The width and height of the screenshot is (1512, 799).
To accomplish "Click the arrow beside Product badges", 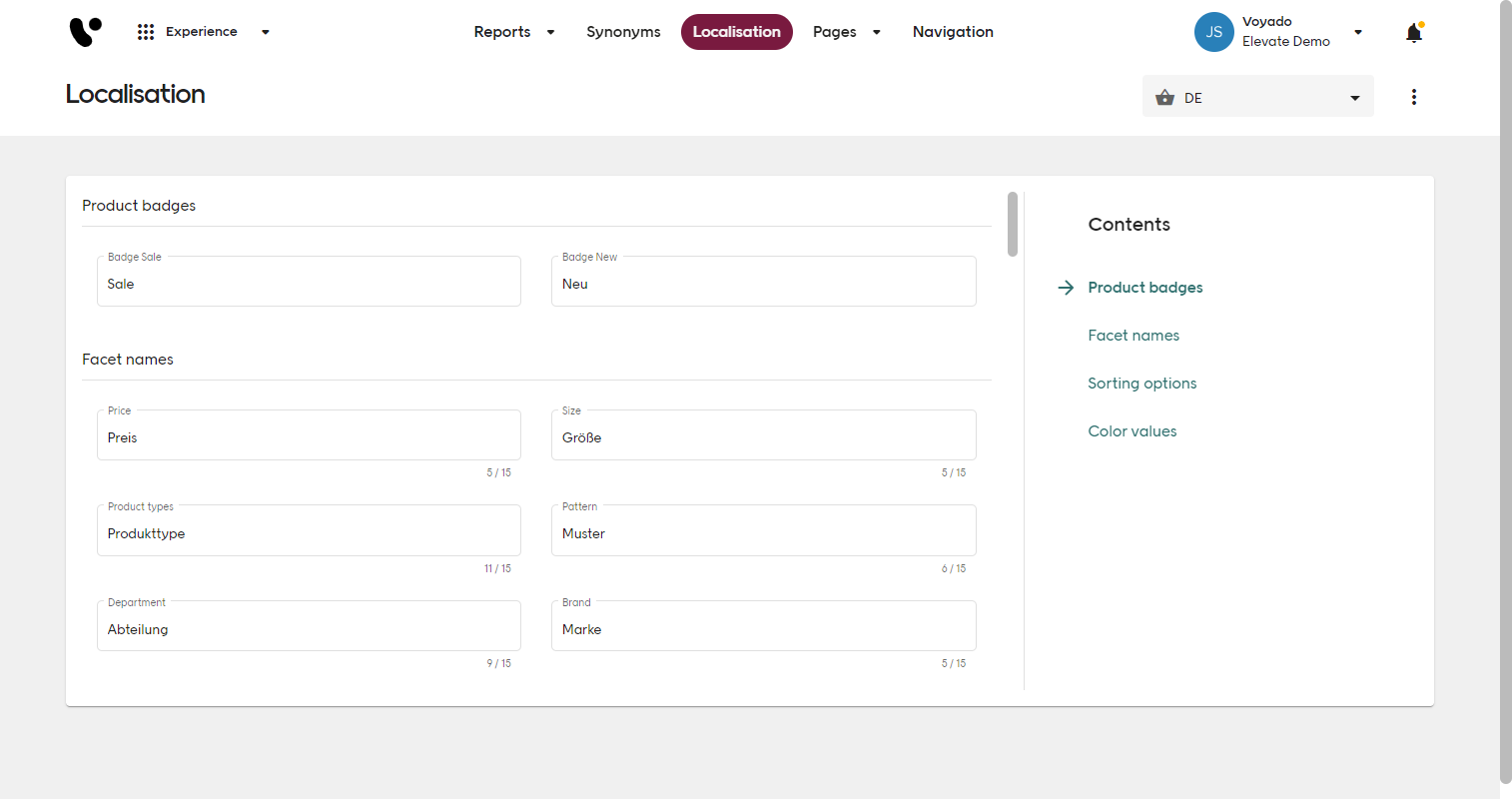I will pos(1067,288).
